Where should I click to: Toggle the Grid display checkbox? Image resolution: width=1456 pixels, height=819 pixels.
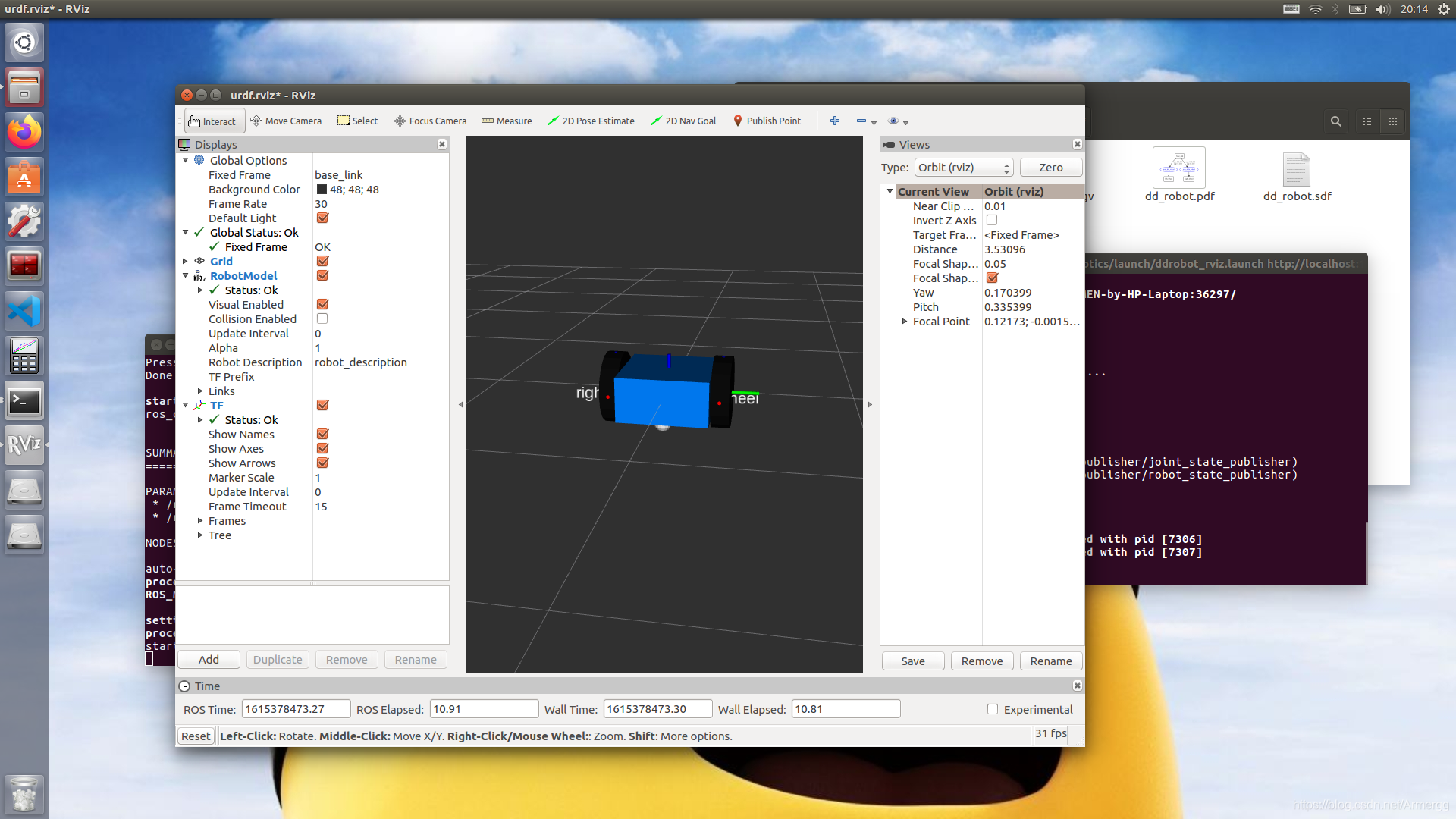click(322, 262)
